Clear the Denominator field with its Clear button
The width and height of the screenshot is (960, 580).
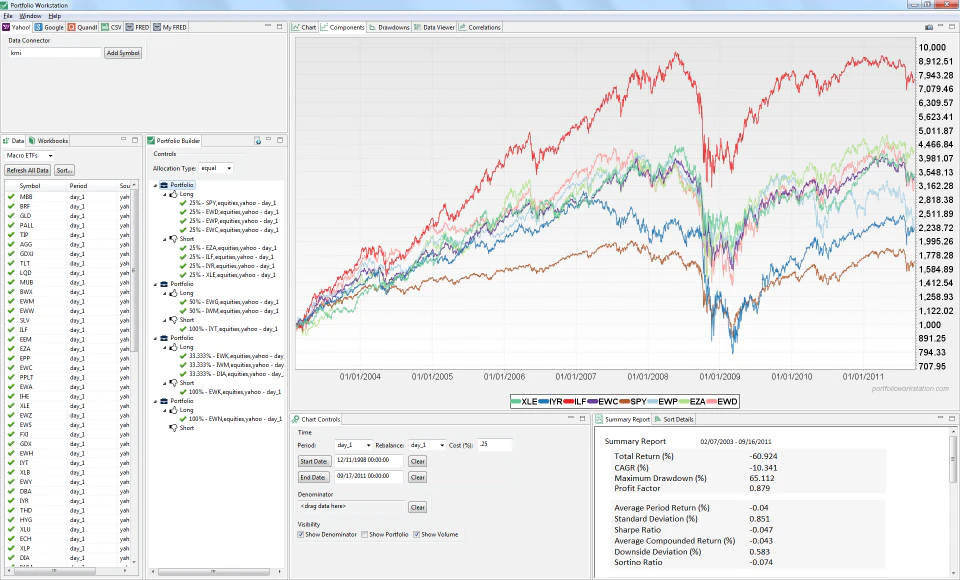(x=418, y=507)
